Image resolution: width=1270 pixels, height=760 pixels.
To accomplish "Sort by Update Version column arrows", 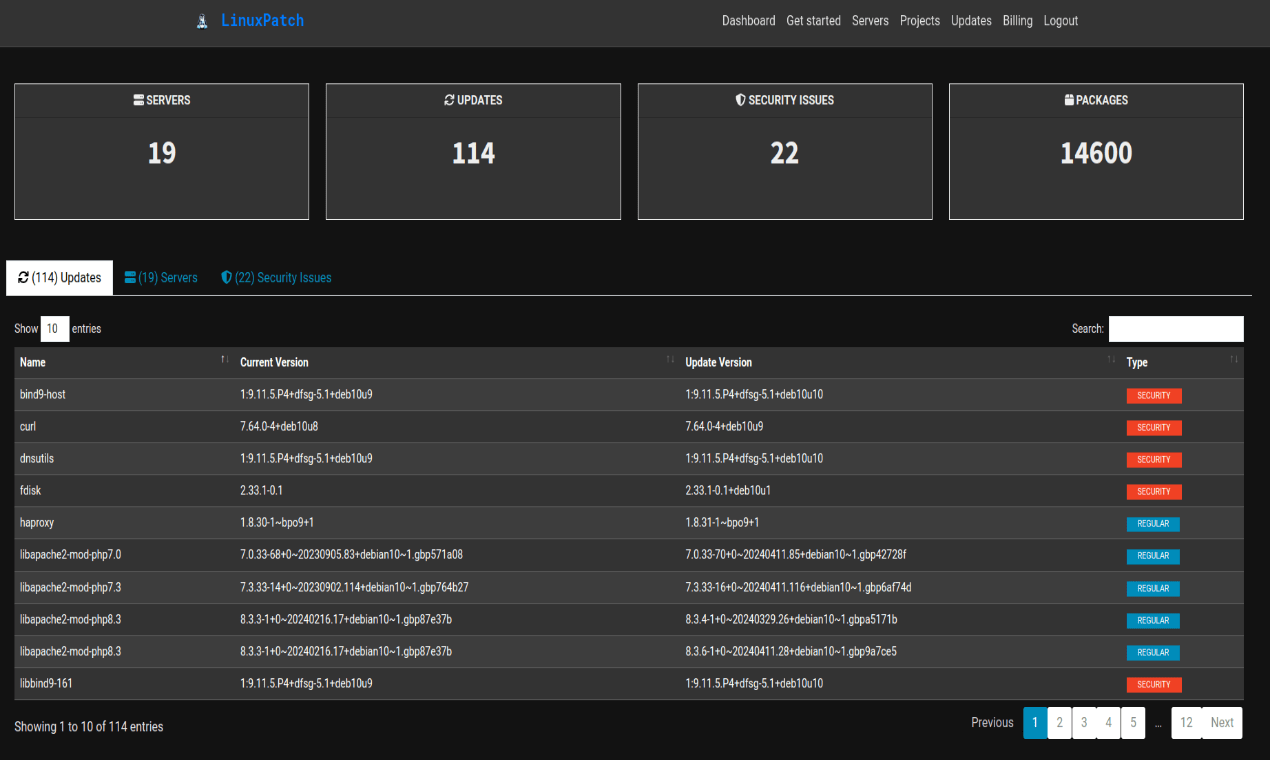I will coord(1111,359).
